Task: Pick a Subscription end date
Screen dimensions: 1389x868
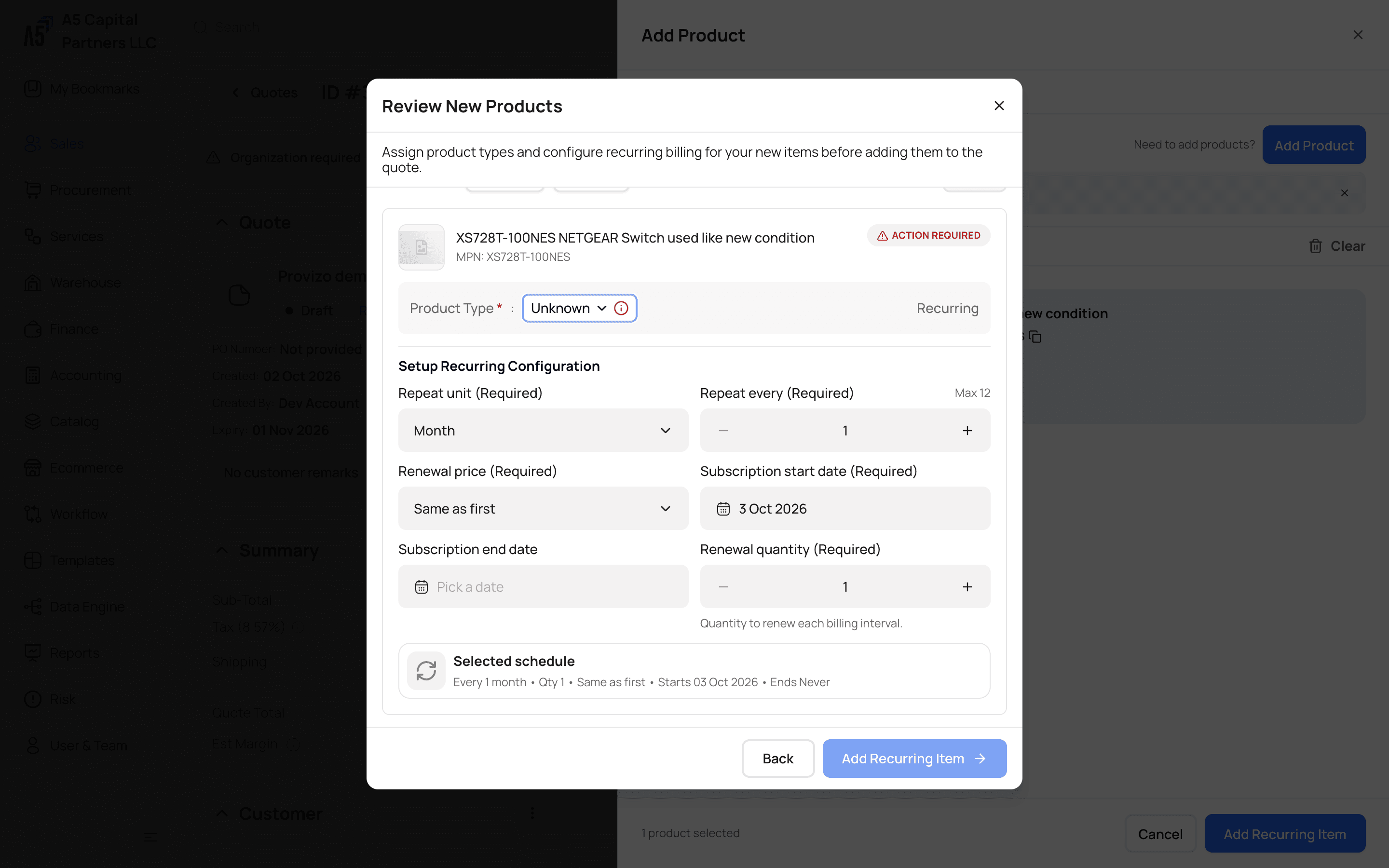Action: pyautogui.click(x=543, y=587)
